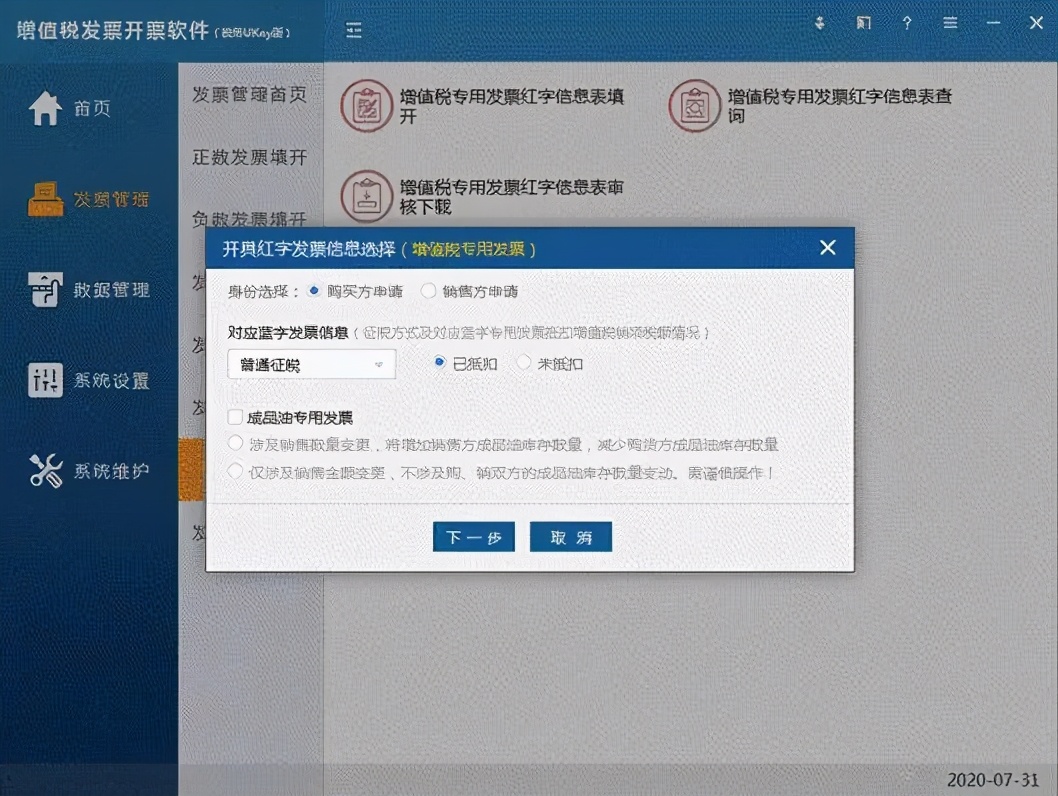Image resolution: width=1058 pixels, height=796 pixels.
Task: Select 仅涉及销售金额变更 radio option
Action: point(235,471)
